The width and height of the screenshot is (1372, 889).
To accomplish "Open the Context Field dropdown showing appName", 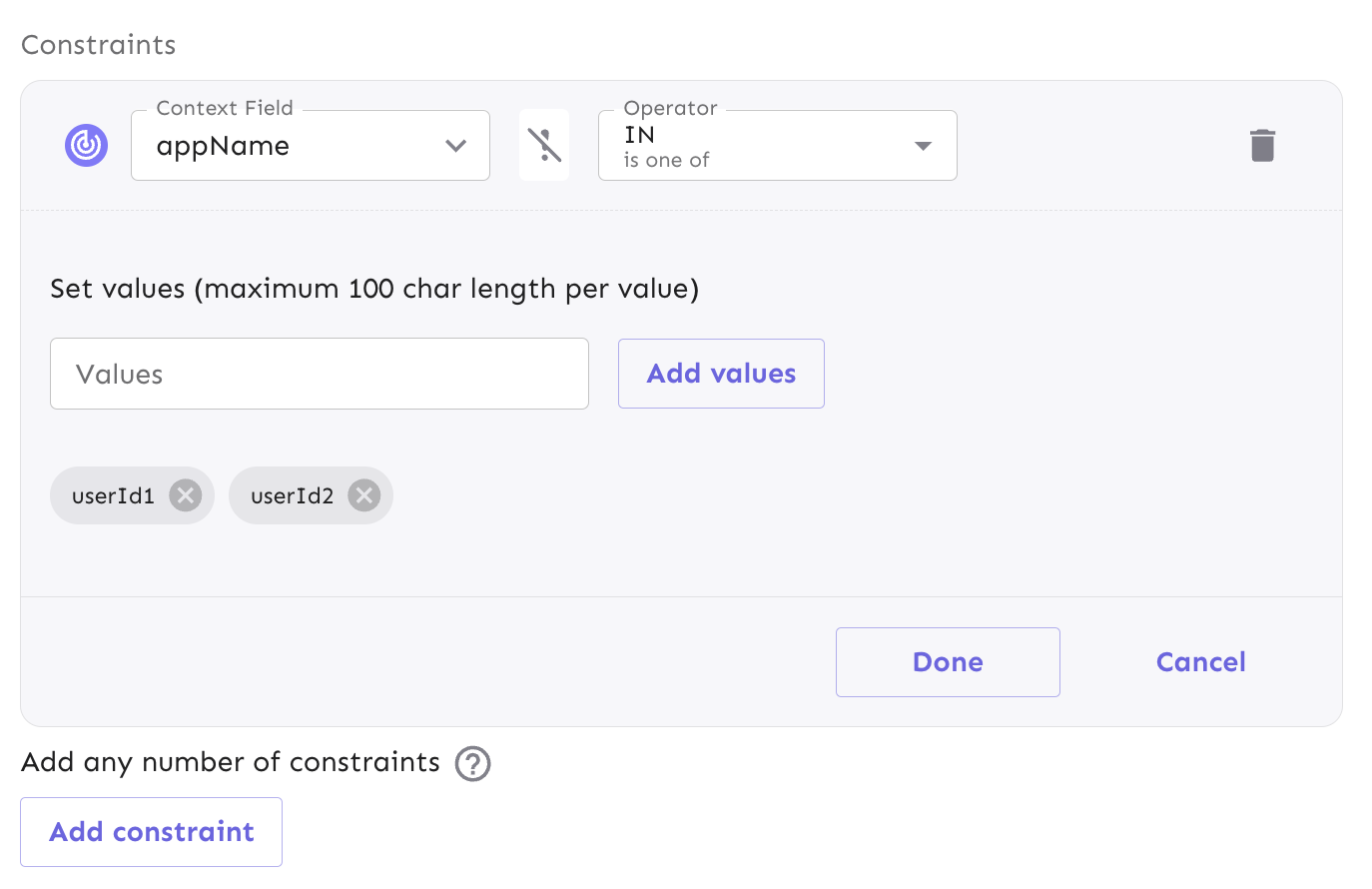I will click(310, 145).
